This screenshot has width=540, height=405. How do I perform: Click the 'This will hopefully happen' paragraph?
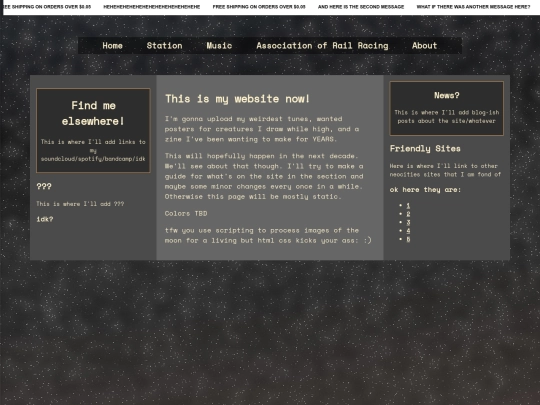click(264, 176)
